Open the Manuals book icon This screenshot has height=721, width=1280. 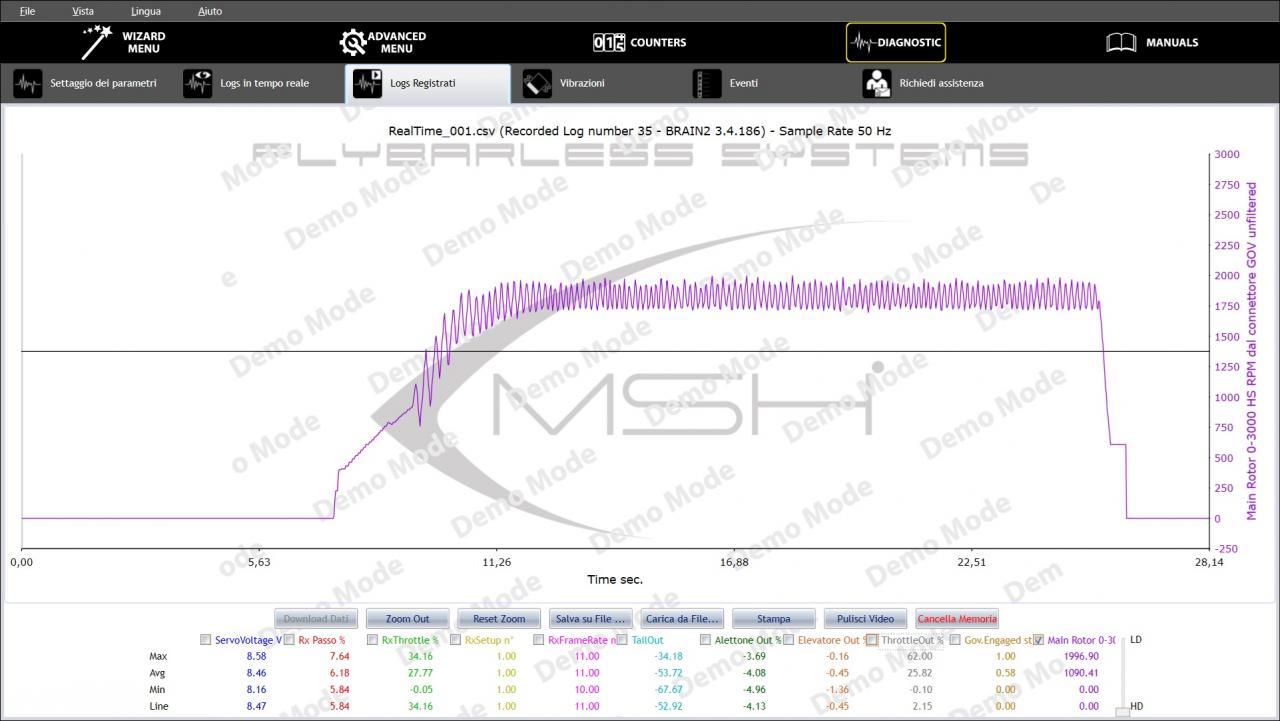(1121, 43)
